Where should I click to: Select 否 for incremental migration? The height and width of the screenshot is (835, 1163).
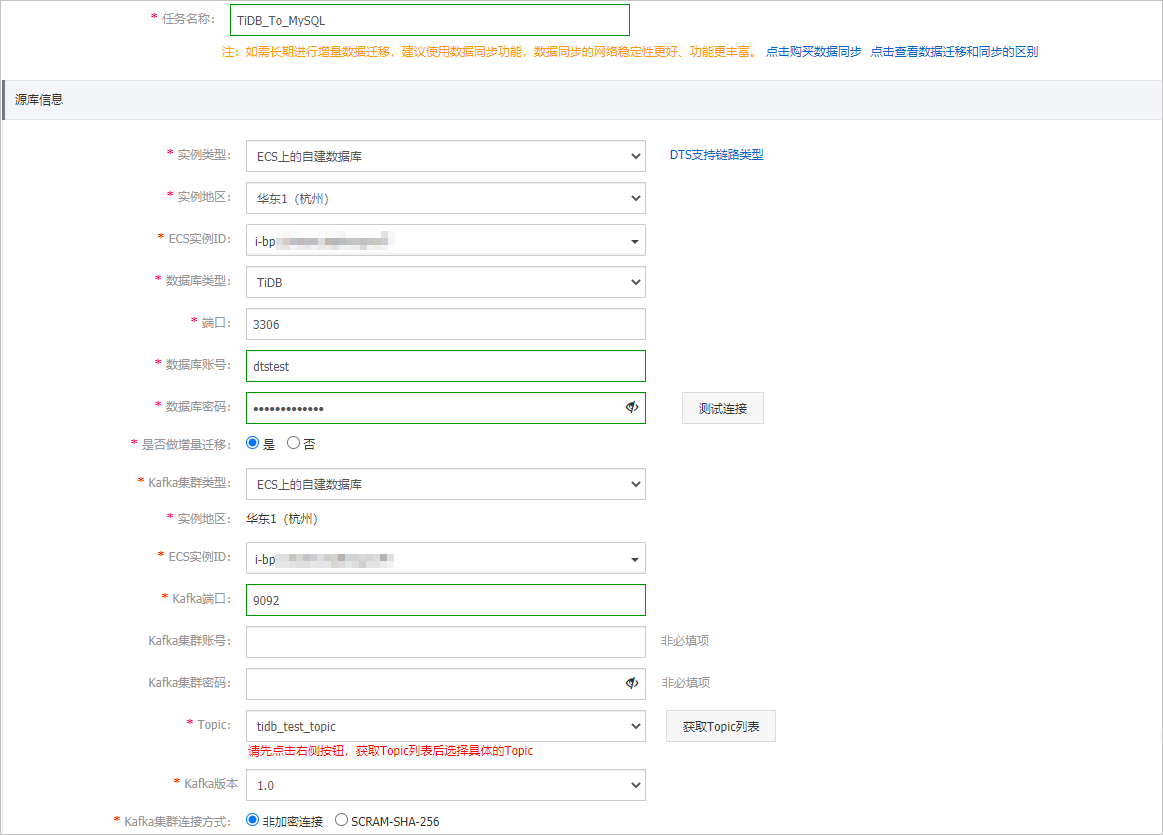291,442
